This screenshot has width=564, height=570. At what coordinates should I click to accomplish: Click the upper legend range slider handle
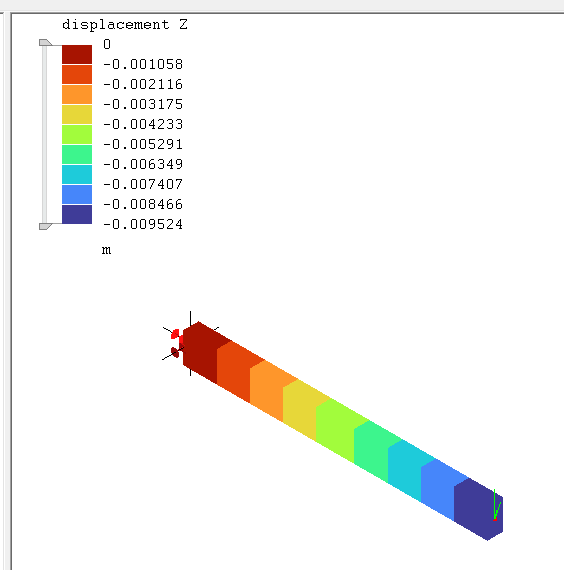pyautogui.click(x=45, y=43)
